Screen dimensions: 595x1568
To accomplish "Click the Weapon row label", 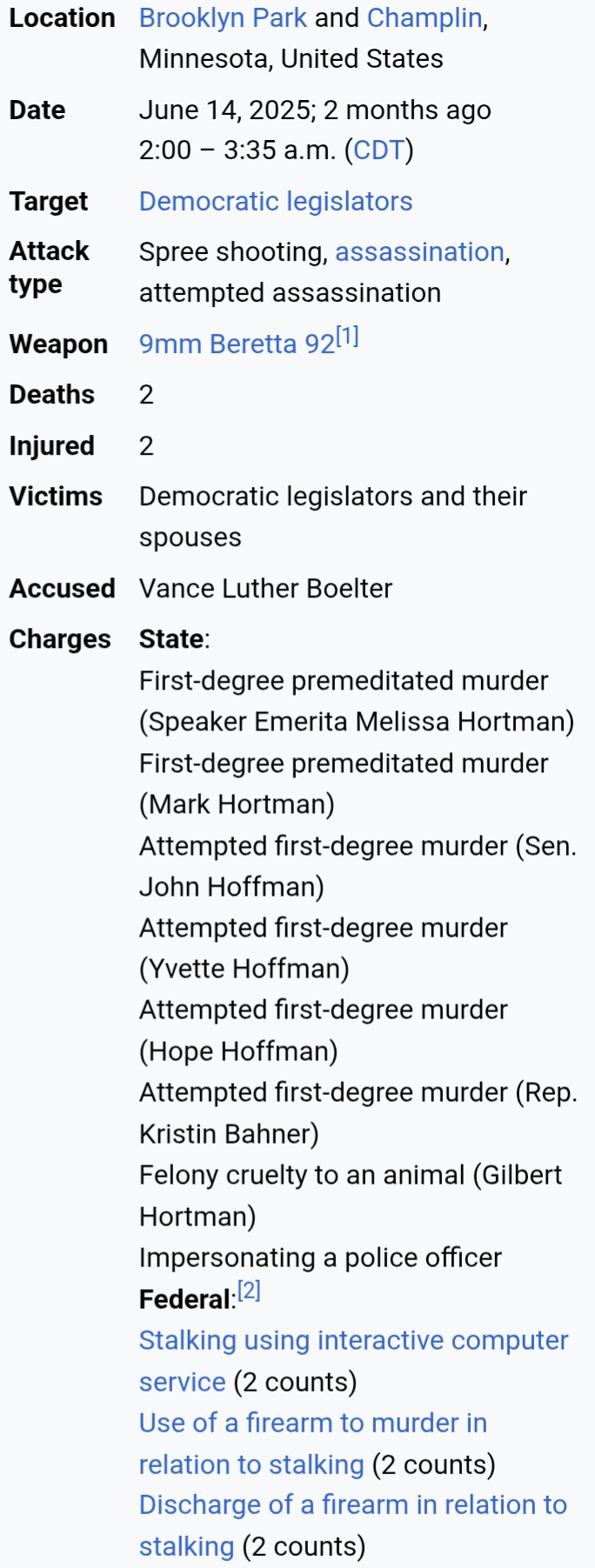I will pyautogui.click(x=58, y=344).
